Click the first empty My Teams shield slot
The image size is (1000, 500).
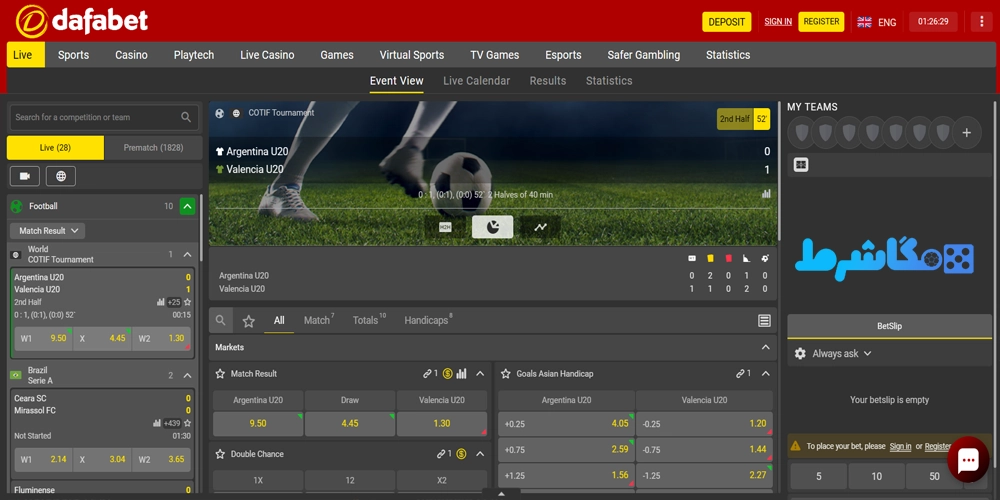(801, 133)
